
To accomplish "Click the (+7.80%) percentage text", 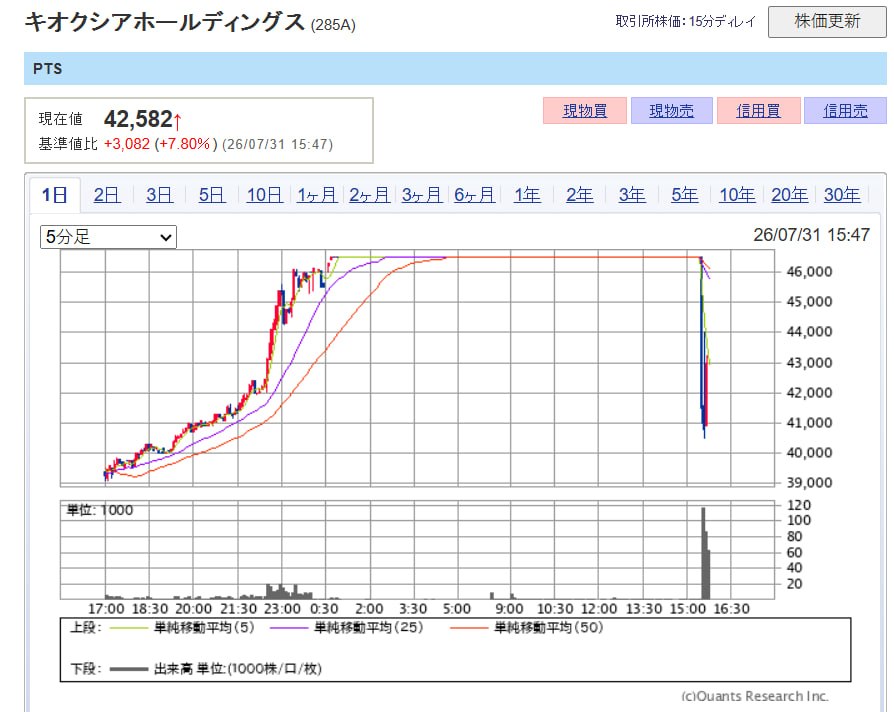I will coord(186,144).
